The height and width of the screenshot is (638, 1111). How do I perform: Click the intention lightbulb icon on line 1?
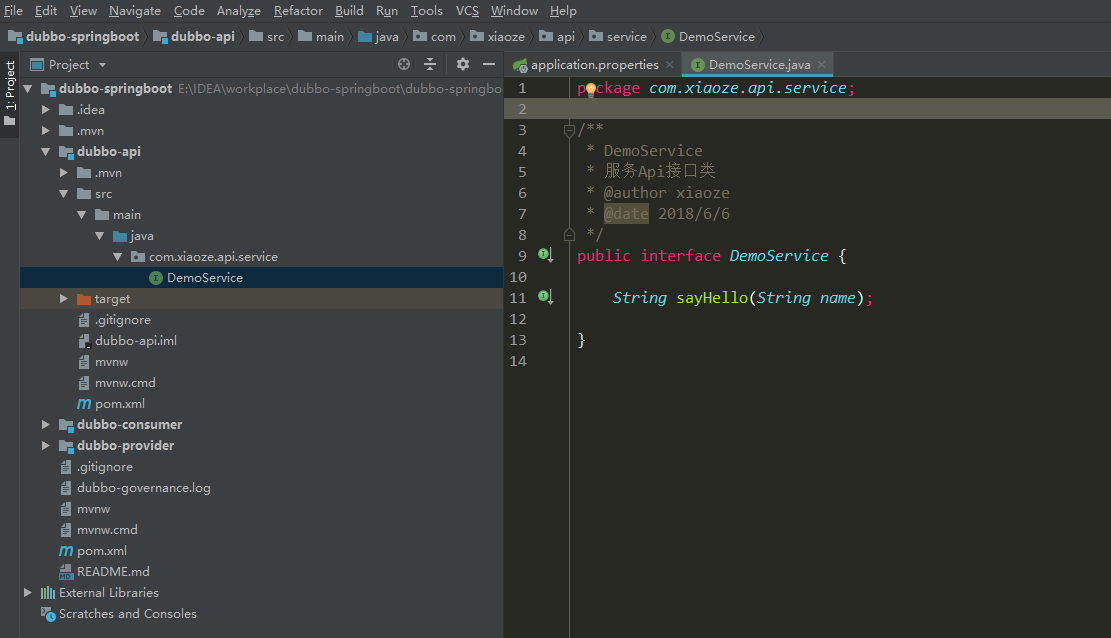[x=590, y=89]
